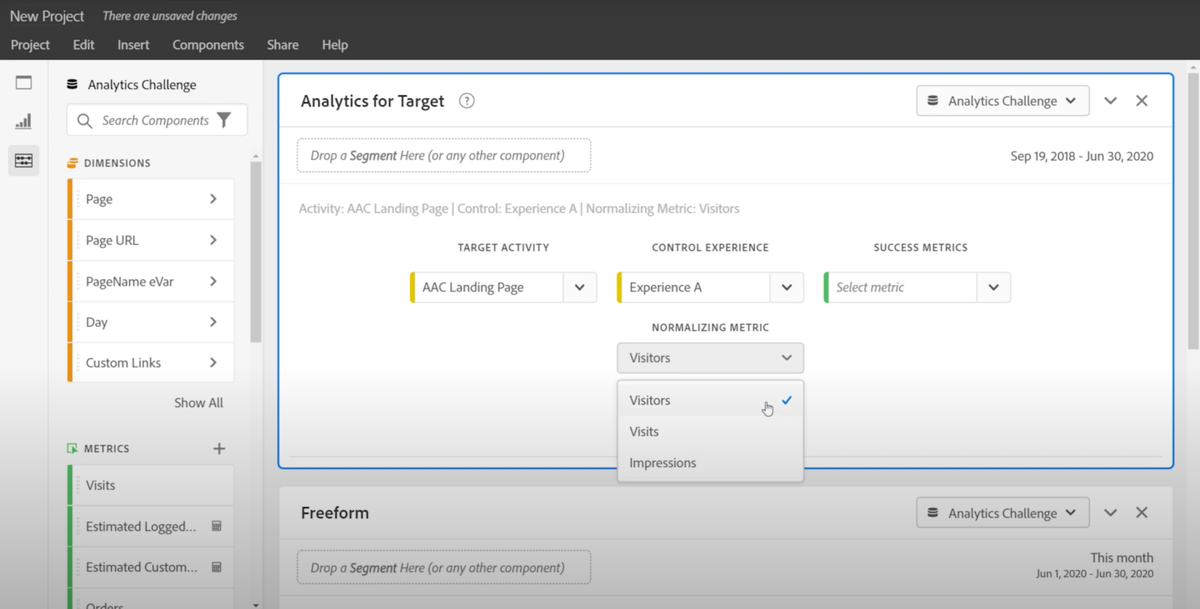Click the Analytics Challenge report suite database icon

72,85
